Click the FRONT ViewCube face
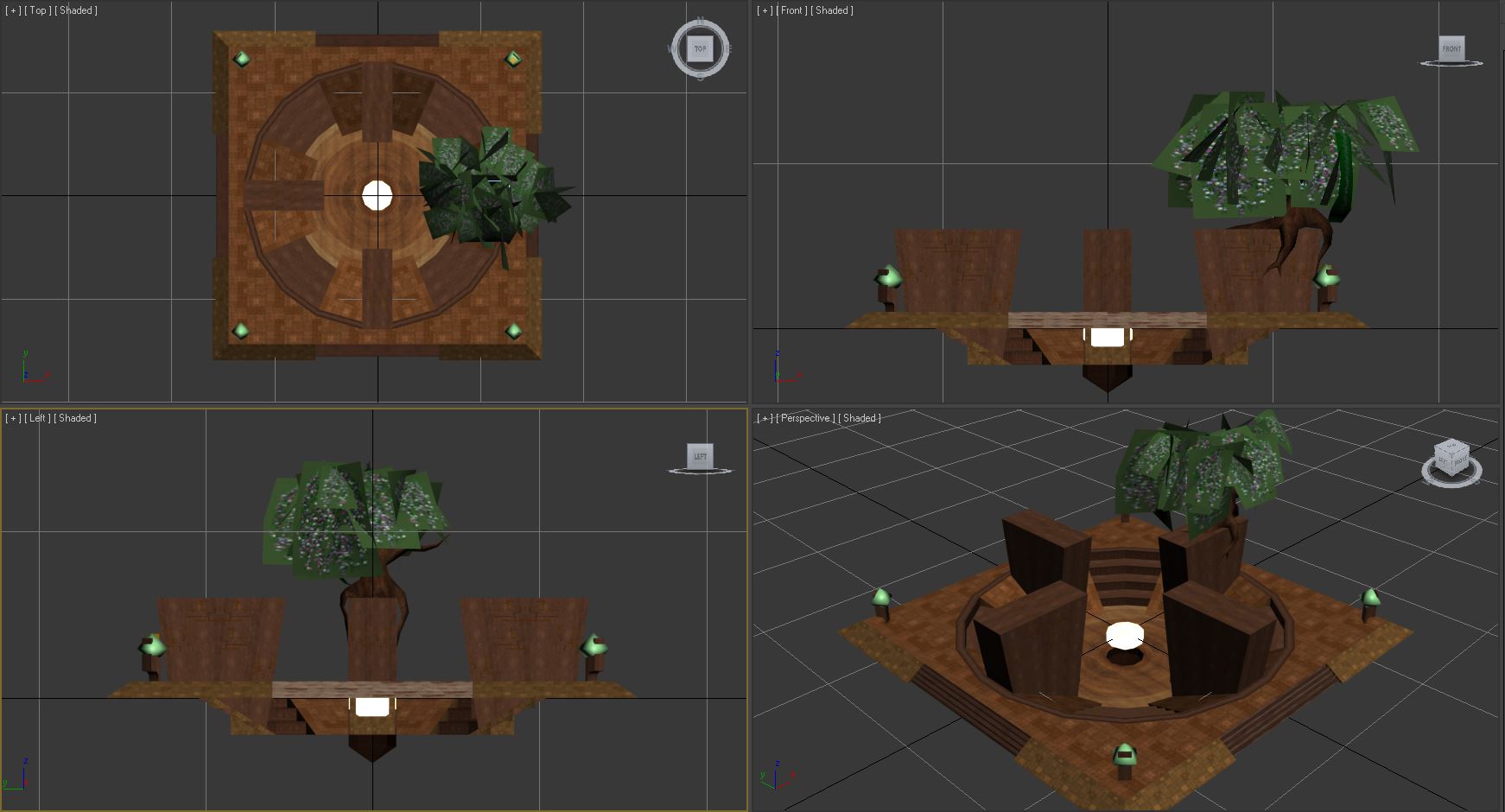 1451,48
